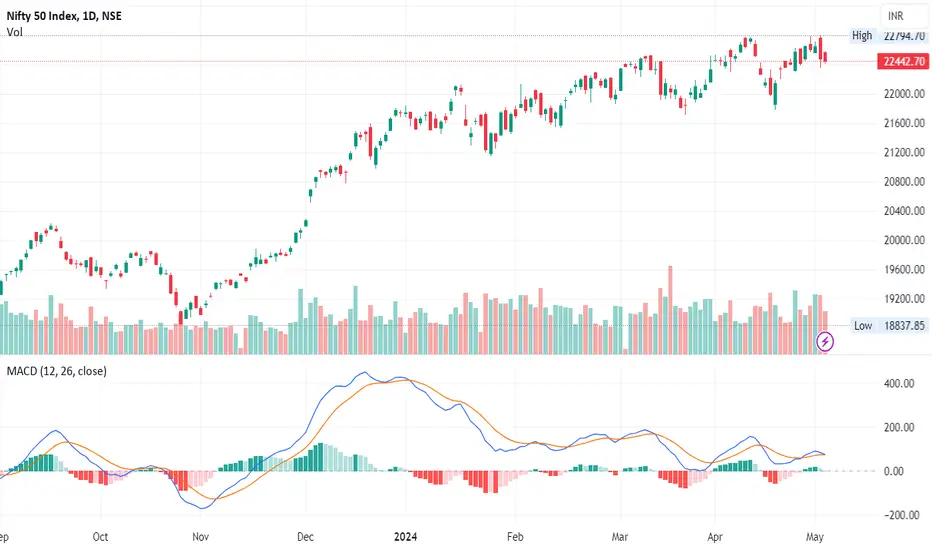
Task: Select the Vol indicator label
Action: pyautogui.click(x=14, y=32)
